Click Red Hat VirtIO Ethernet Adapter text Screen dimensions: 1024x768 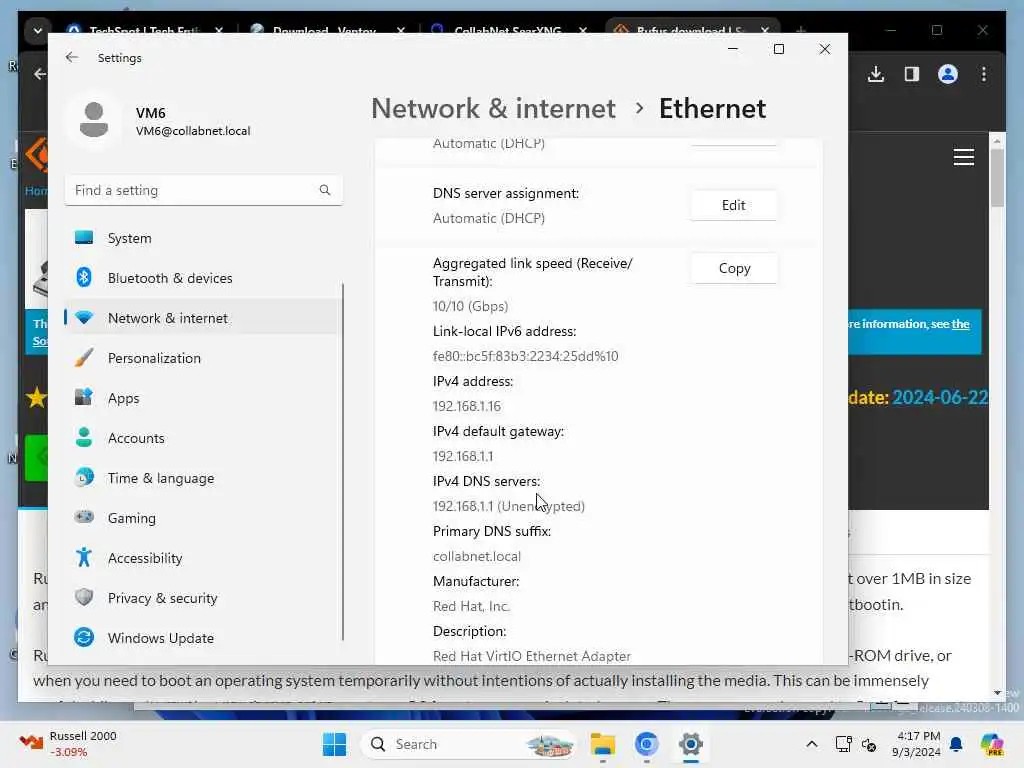[x=532, y=656]
